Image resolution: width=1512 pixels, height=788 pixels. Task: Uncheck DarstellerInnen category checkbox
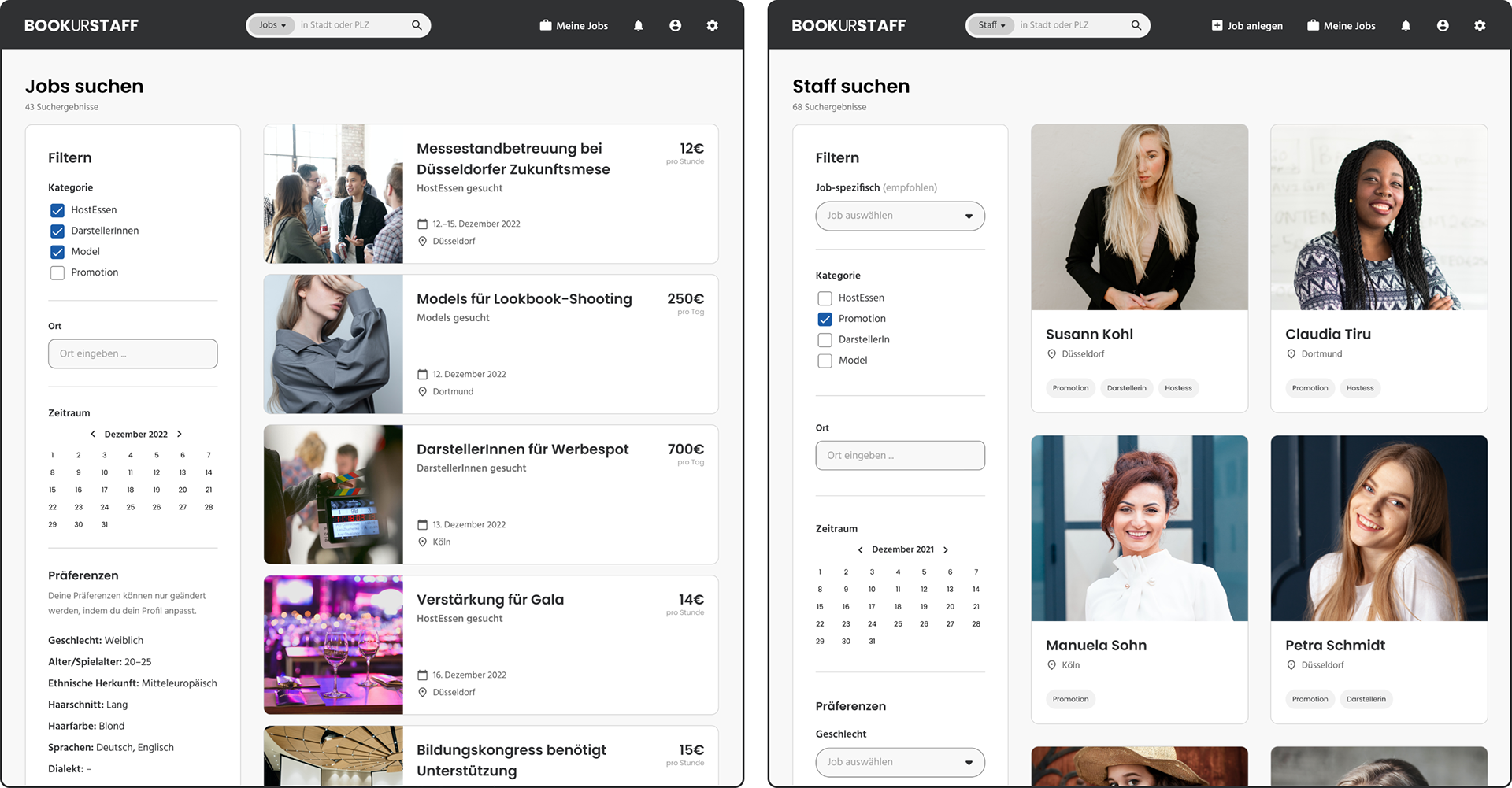57,231
